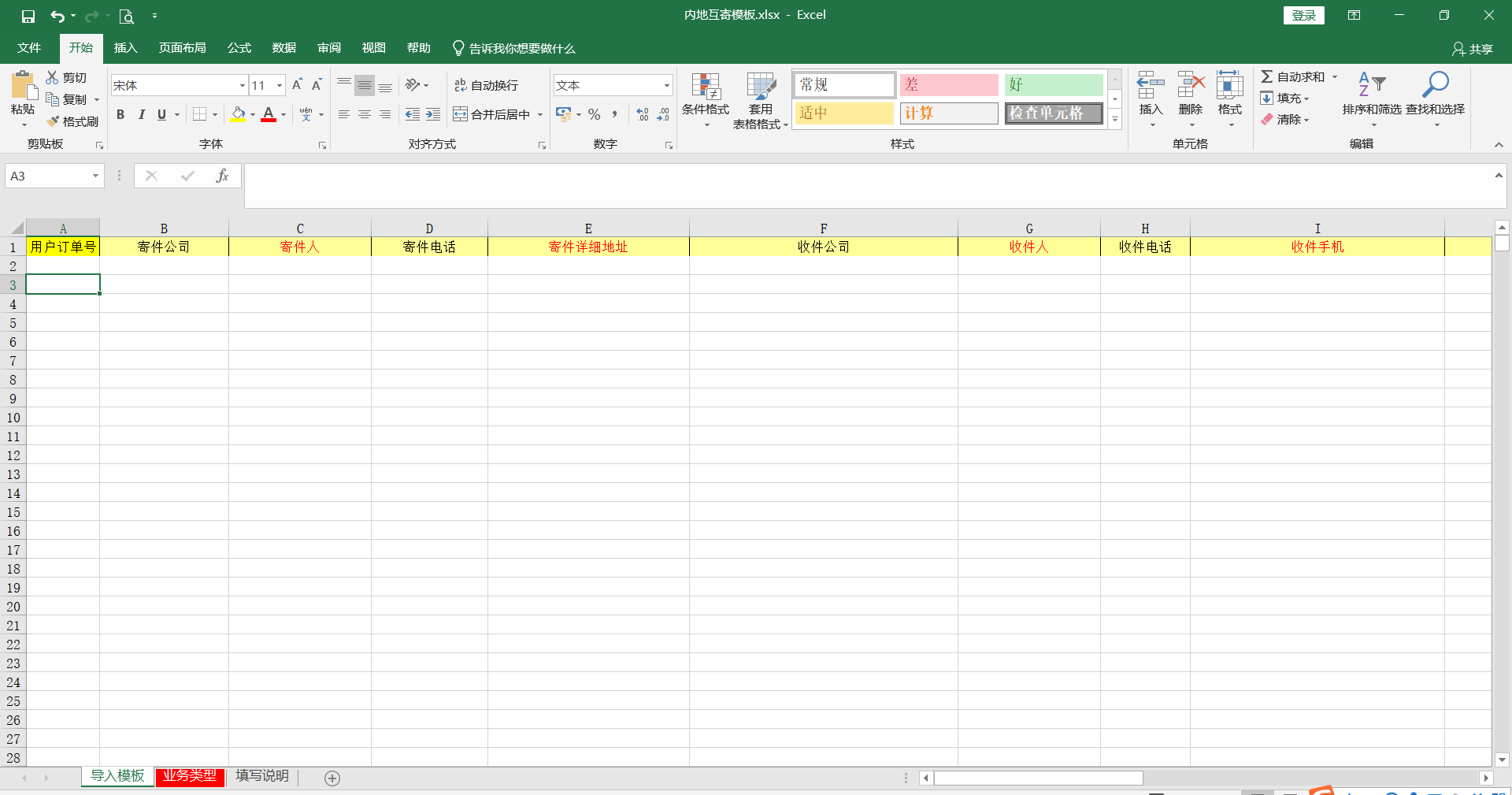Click the increase decimal icon
The height and width of the screenshot is (795, 1512).
(643, 114)
